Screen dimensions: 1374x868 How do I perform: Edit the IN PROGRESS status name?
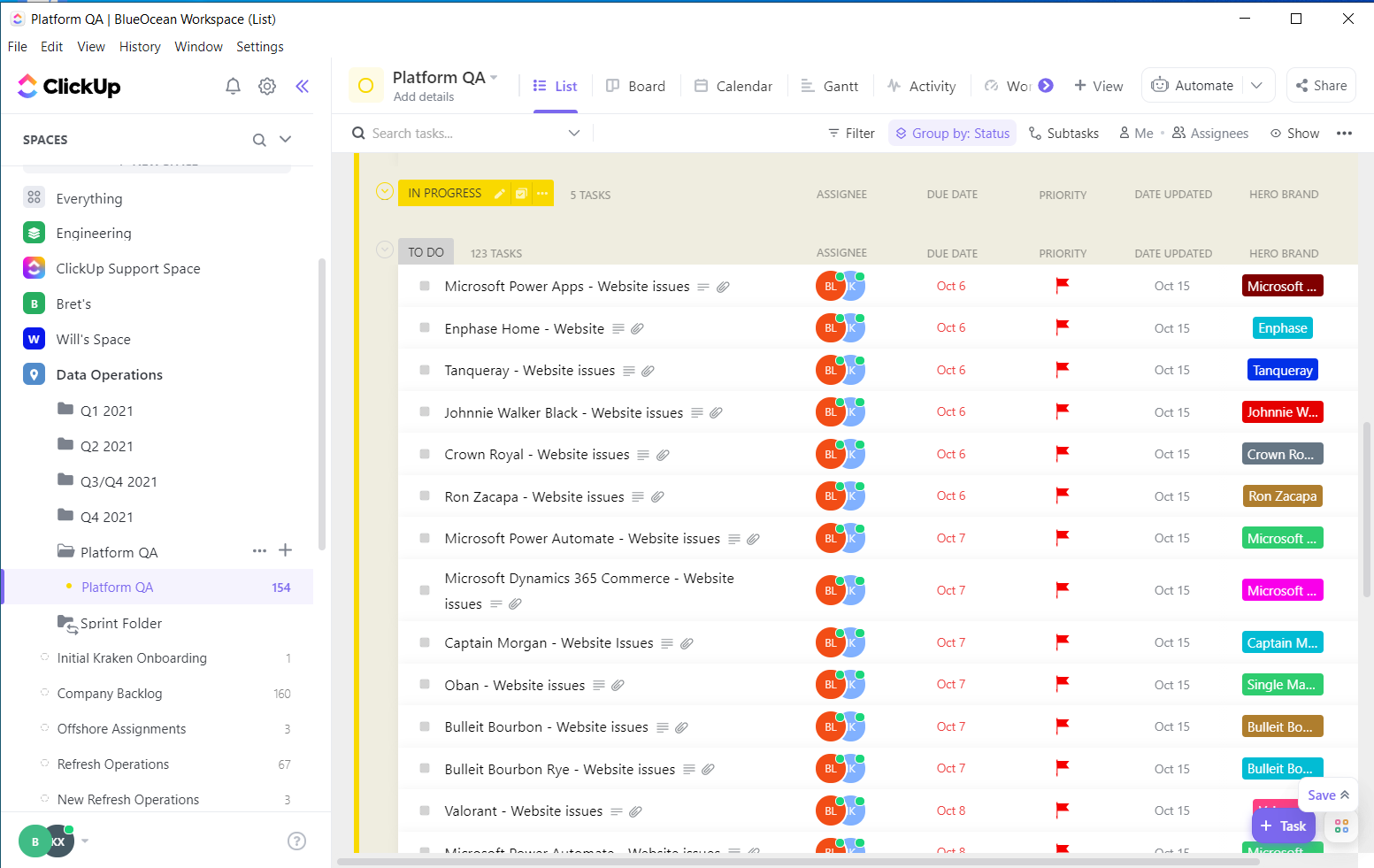click(500, 193)
